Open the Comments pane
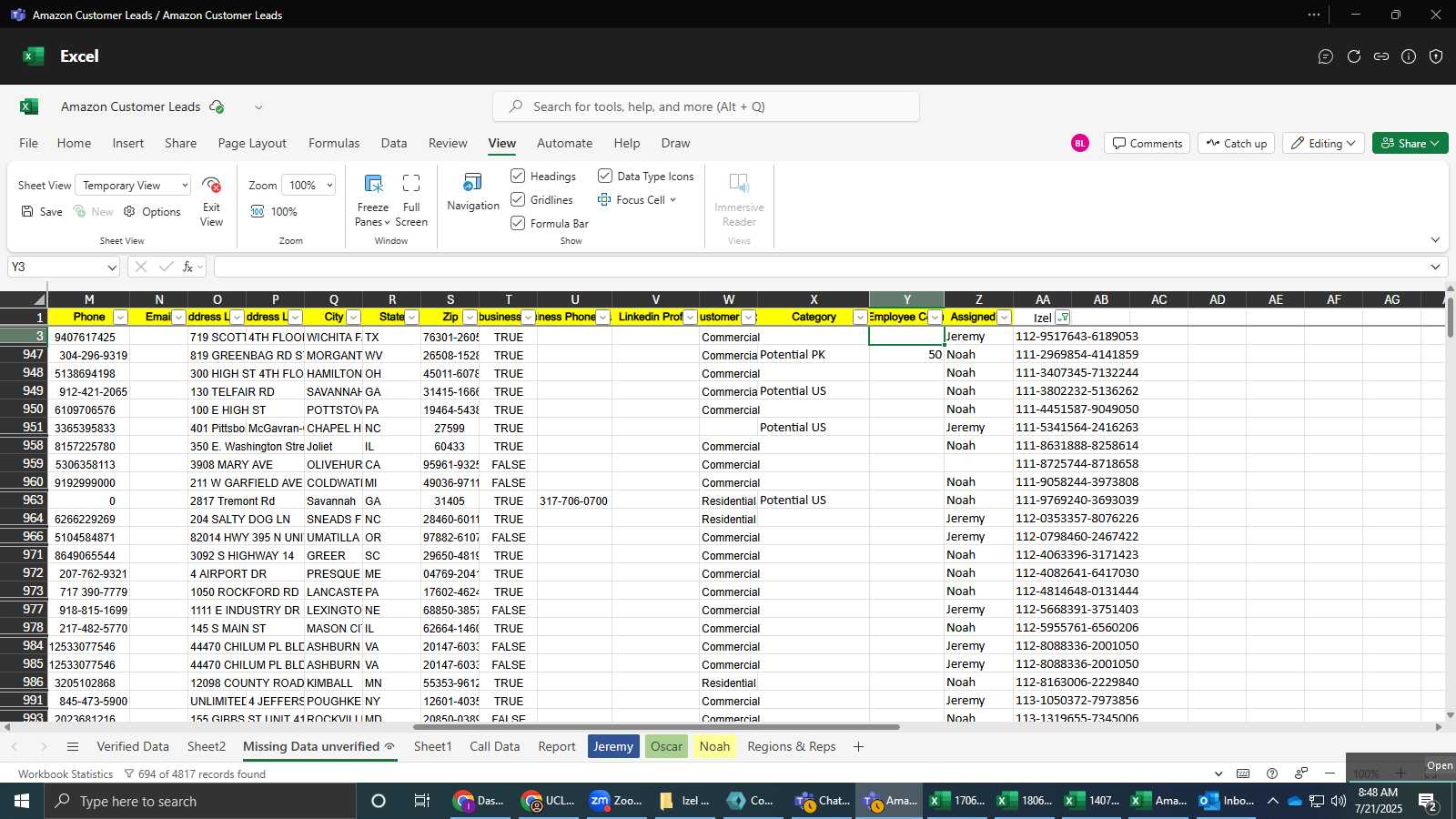 coord(1147,143)
